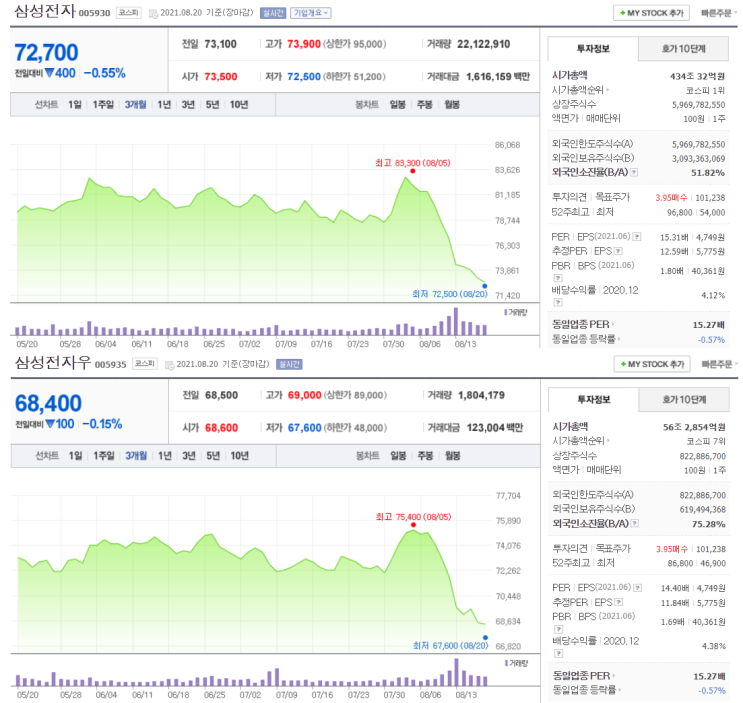Image resolution: width=743 pixels, height=703 pixels.
Task: Open help icon next to 삼성전자우 외국인소진율(B/A)
Action: (x=635, y=523)
